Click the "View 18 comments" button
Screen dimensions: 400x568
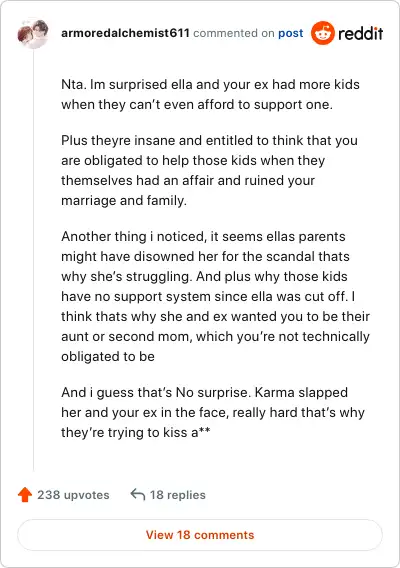200,535
